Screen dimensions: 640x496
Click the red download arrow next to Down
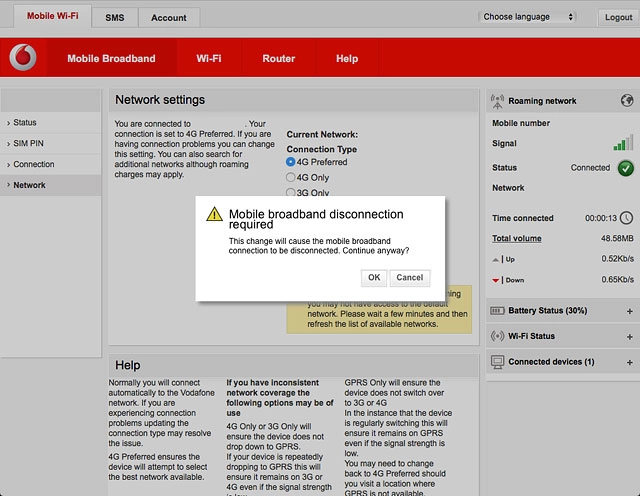tap(495, 280)
